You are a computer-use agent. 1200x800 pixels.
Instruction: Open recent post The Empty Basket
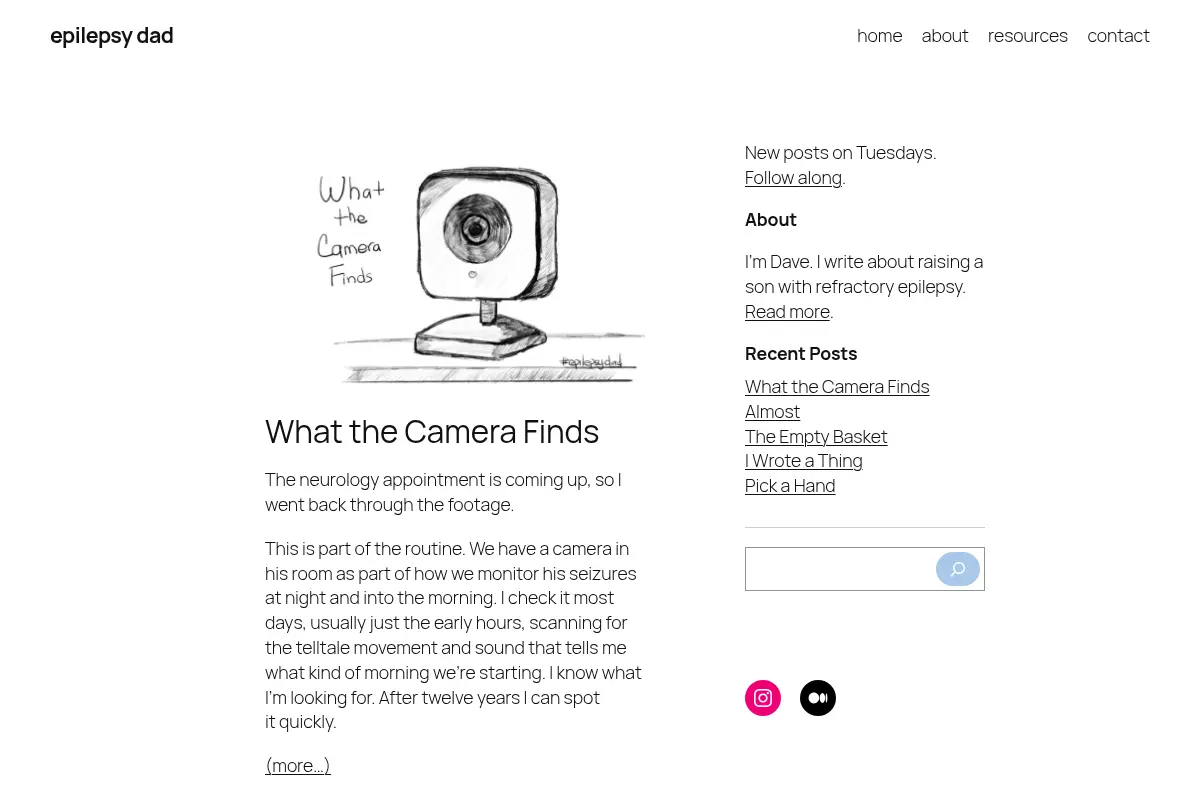coord(816,437)
